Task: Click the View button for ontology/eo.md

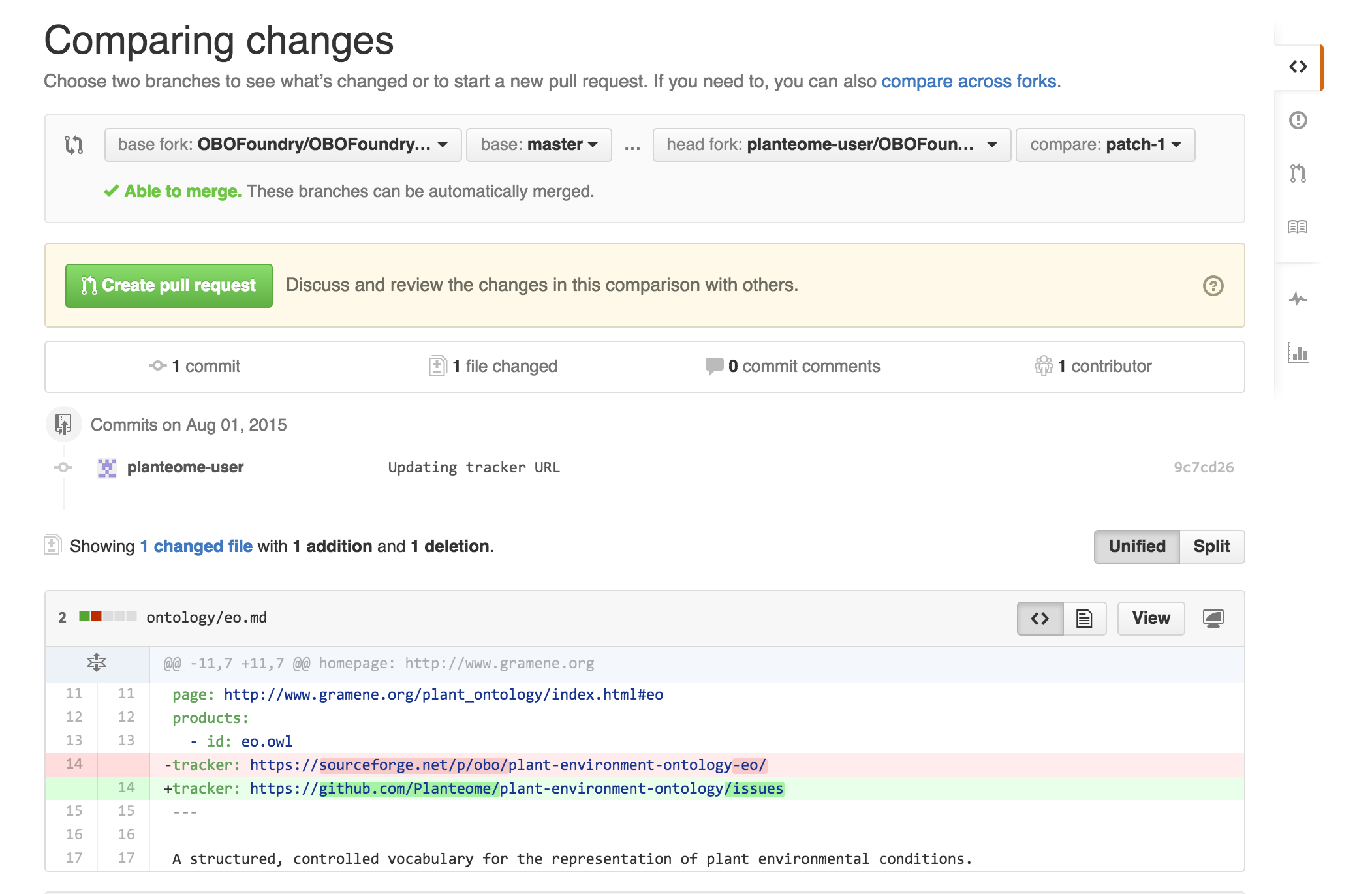Action: click(x=1152, y=617)
